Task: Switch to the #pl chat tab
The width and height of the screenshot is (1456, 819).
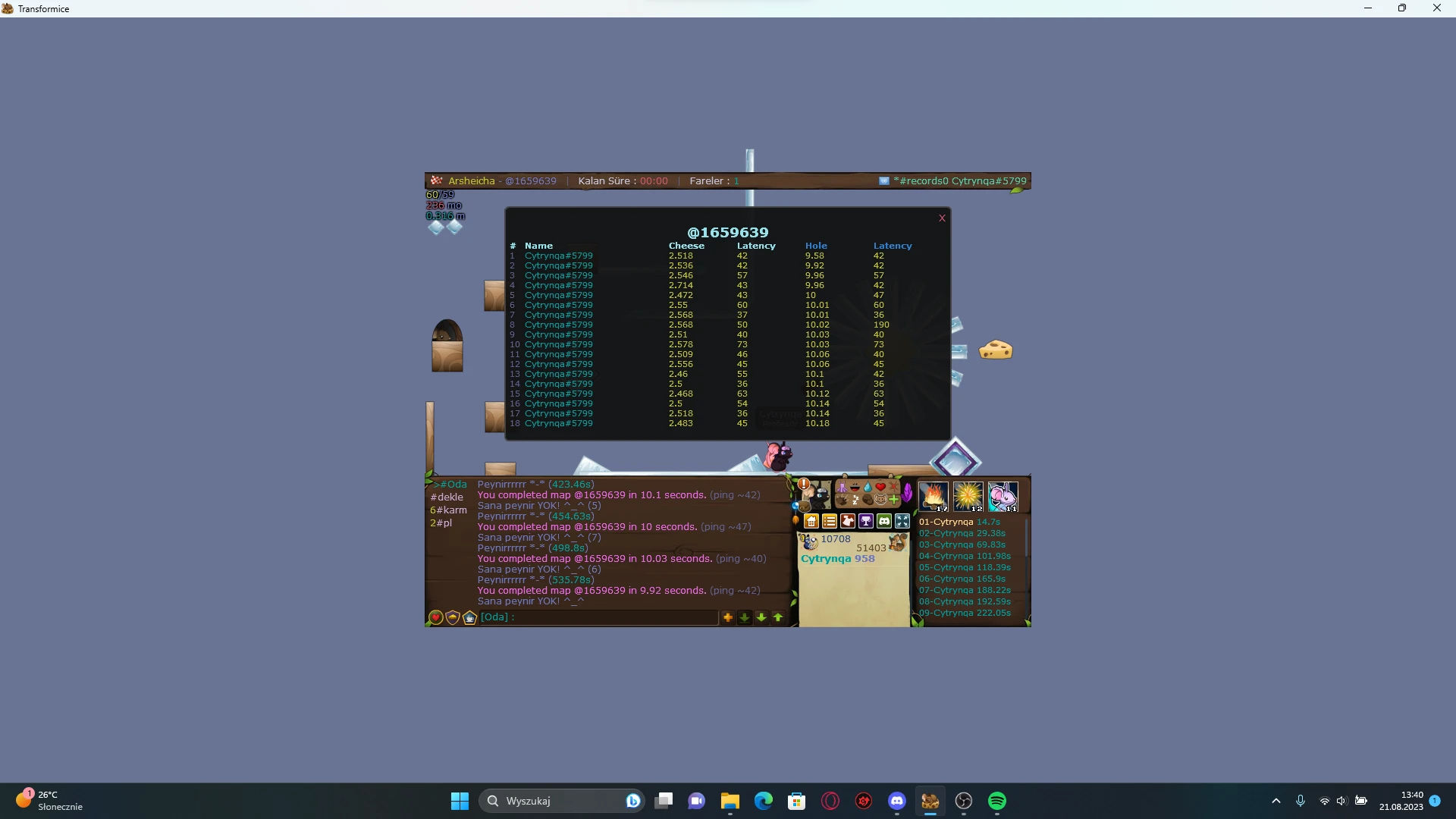Action: click(x=441, y=523)
